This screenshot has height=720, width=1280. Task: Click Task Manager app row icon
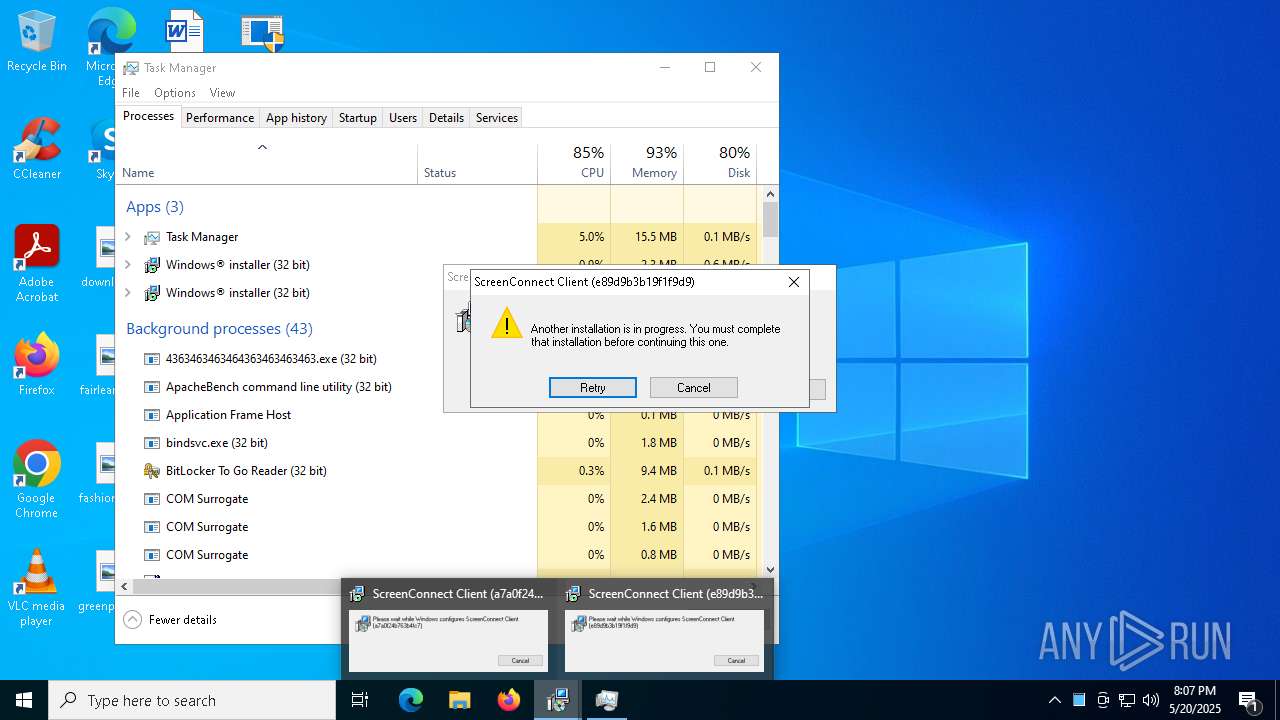[152, 237]
